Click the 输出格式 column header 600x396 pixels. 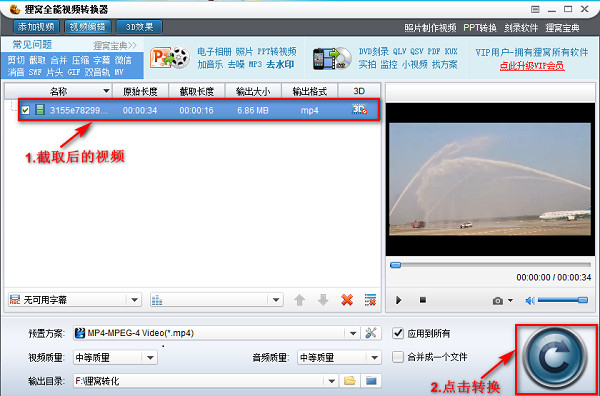(310, 91)
